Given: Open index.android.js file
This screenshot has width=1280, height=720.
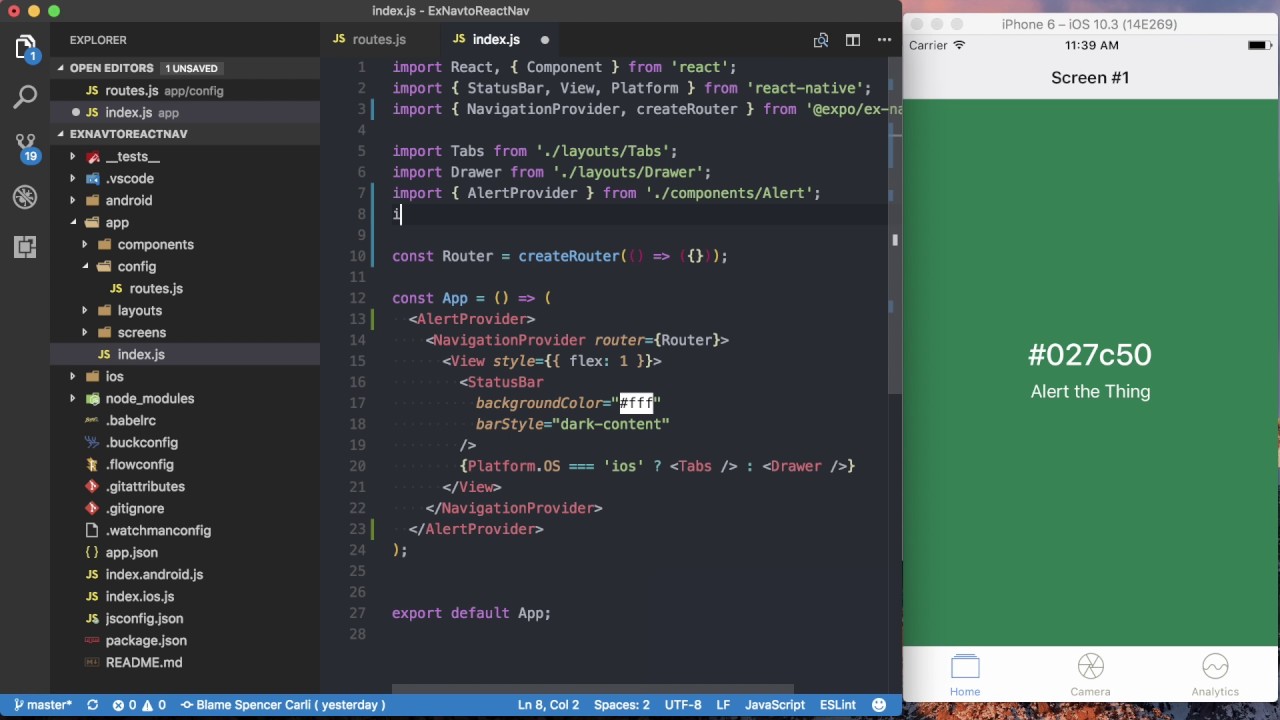Looking at the screenshot, I should point(154,575).
